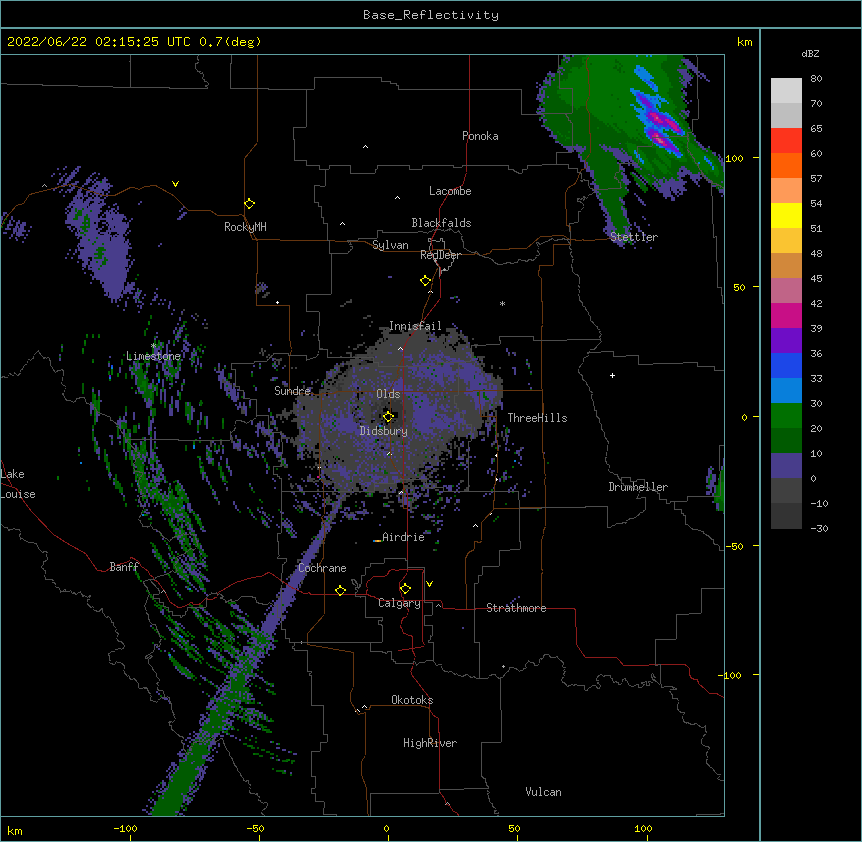Viewport: 862px width, 842px height.
Task: Click the white caret marker west of Lacombe
Action: [397, 198]
